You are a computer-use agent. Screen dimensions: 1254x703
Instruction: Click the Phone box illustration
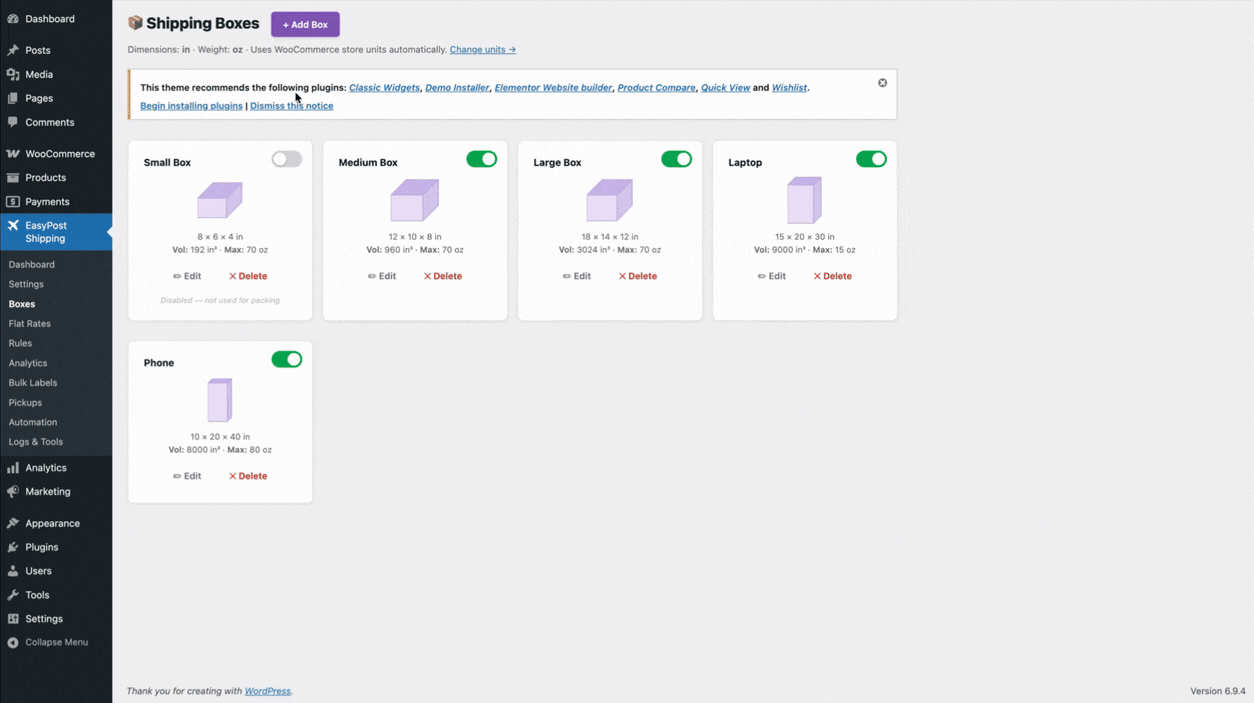point(220,401)
